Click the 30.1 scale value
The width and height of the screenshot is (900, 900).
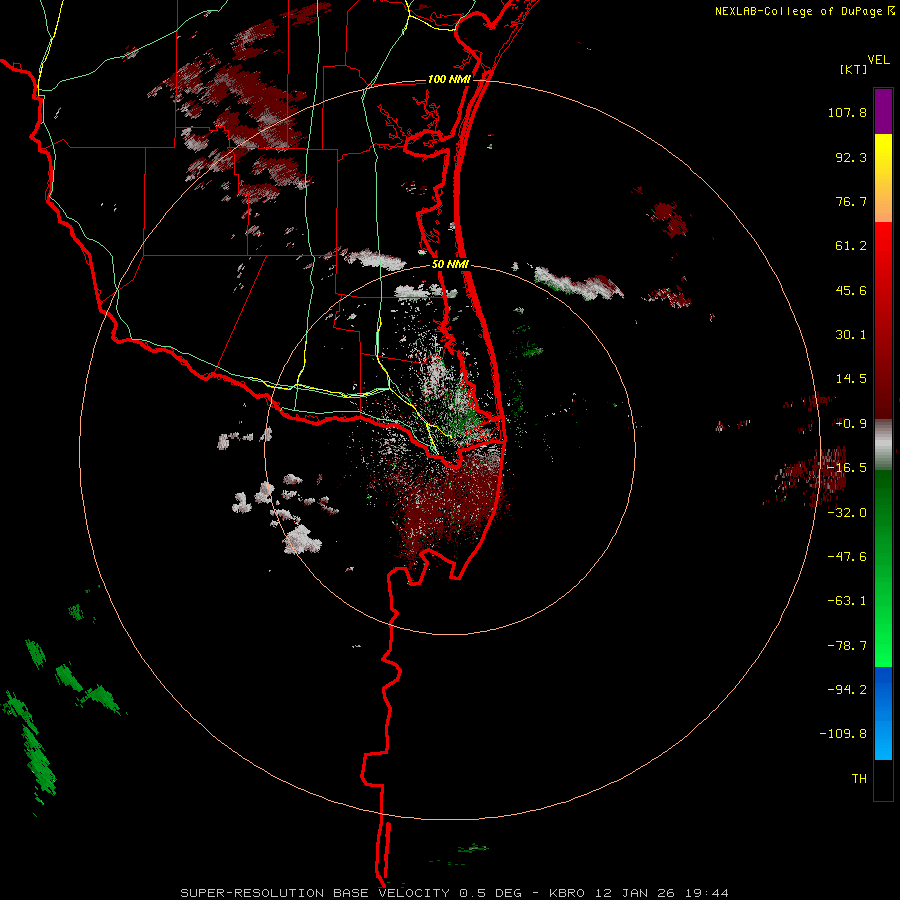(851, 335)
